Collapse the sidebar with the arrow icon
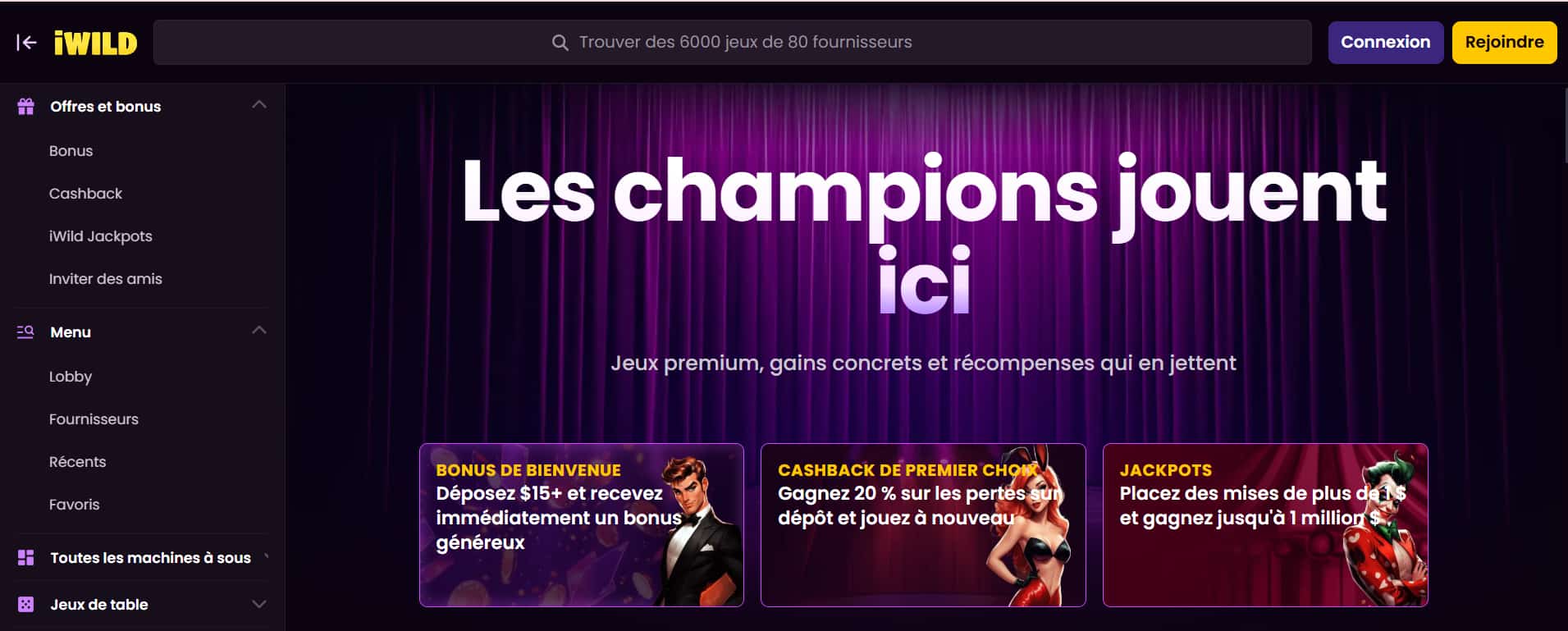Image resolution: width=1568 pixels, height=631 pixels. [x=26, y=43]
